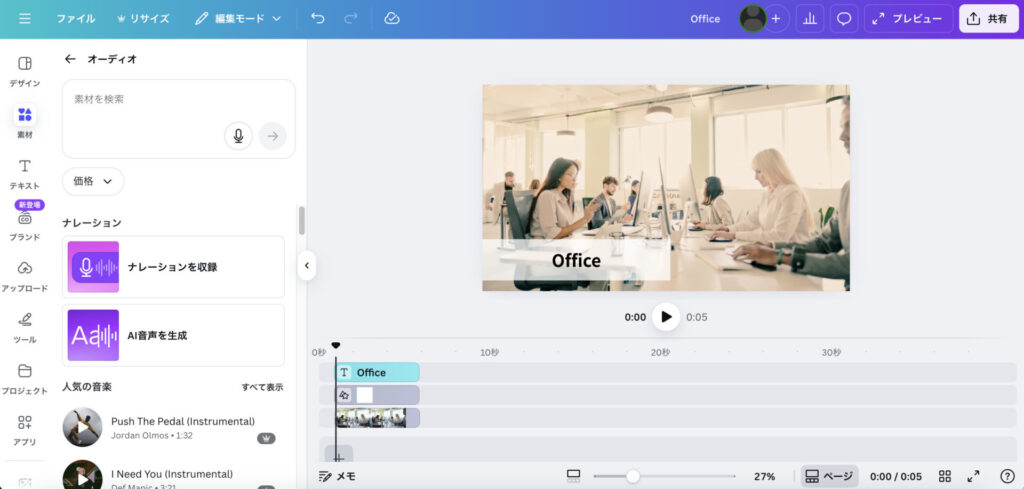Open the comments speech bubble icon
This screenshot has width=1024, height=489.
click(844, 18)
